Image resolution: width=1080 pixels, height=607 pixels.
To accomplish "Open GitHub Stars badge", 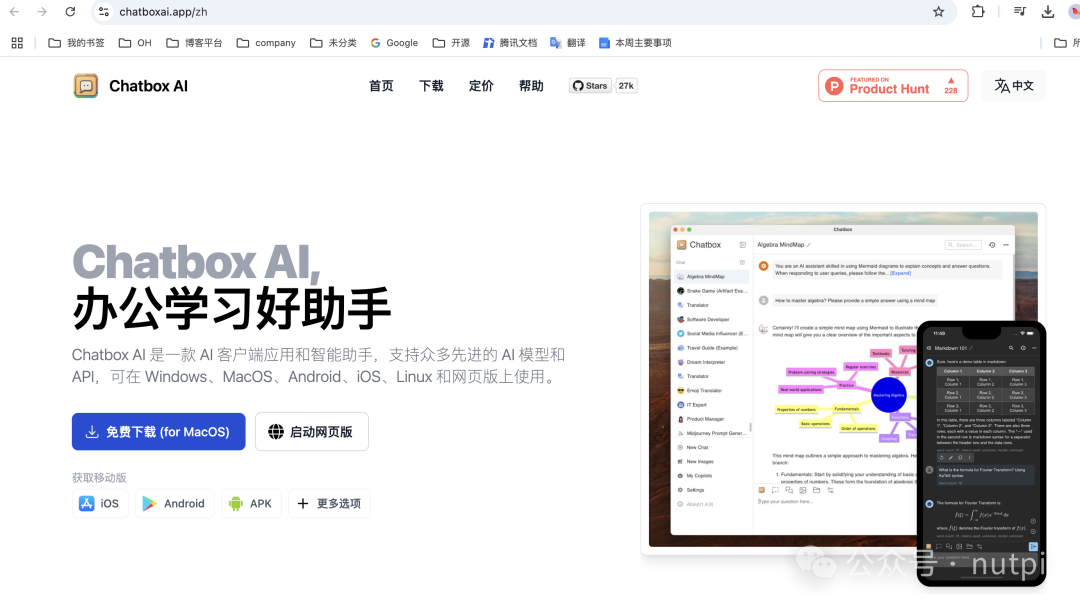I will click(x=603, y=86).
